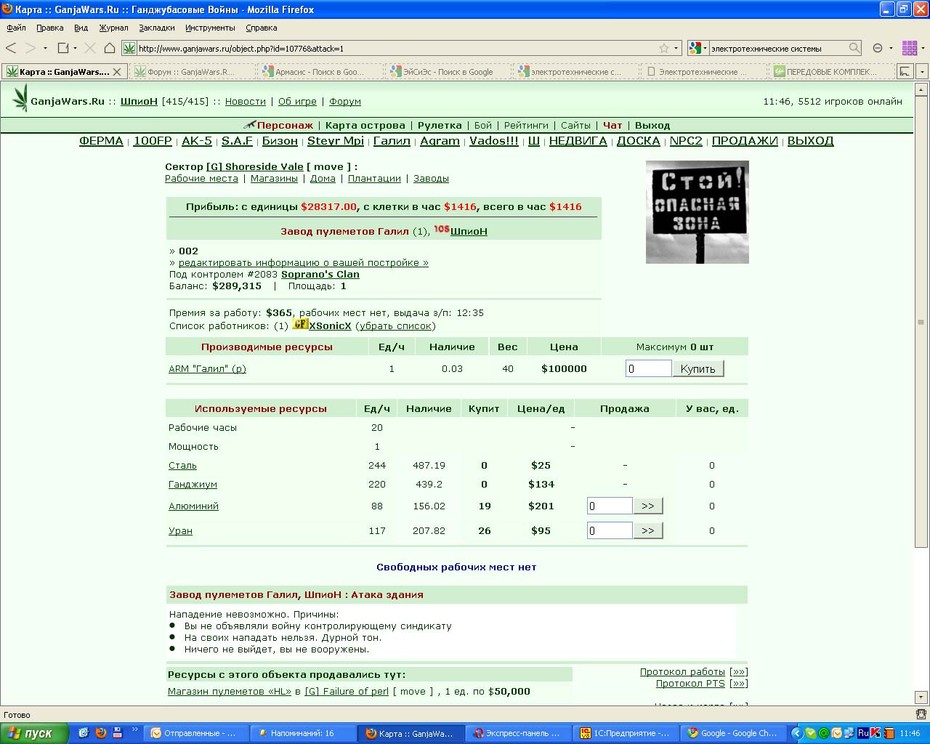Viewport: 930px width, 744px height.
Task: Open the tab overview button
Action: [x=904, y=71]
